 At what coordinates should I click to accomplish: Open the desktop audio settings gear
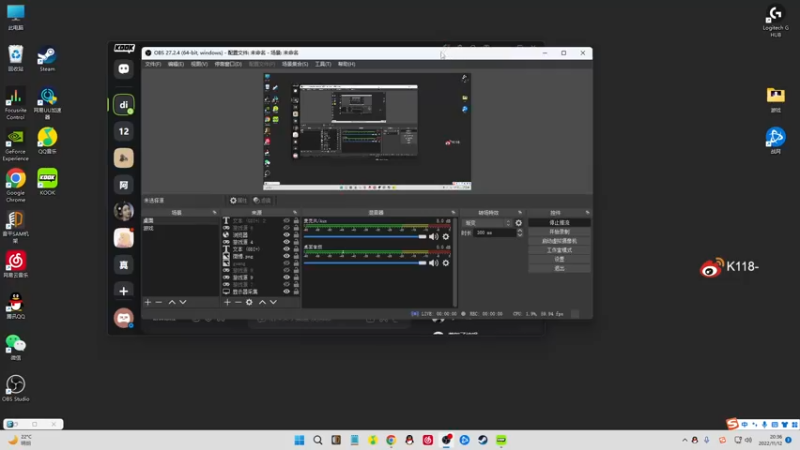pyautogui.click(x=446, y=263)
